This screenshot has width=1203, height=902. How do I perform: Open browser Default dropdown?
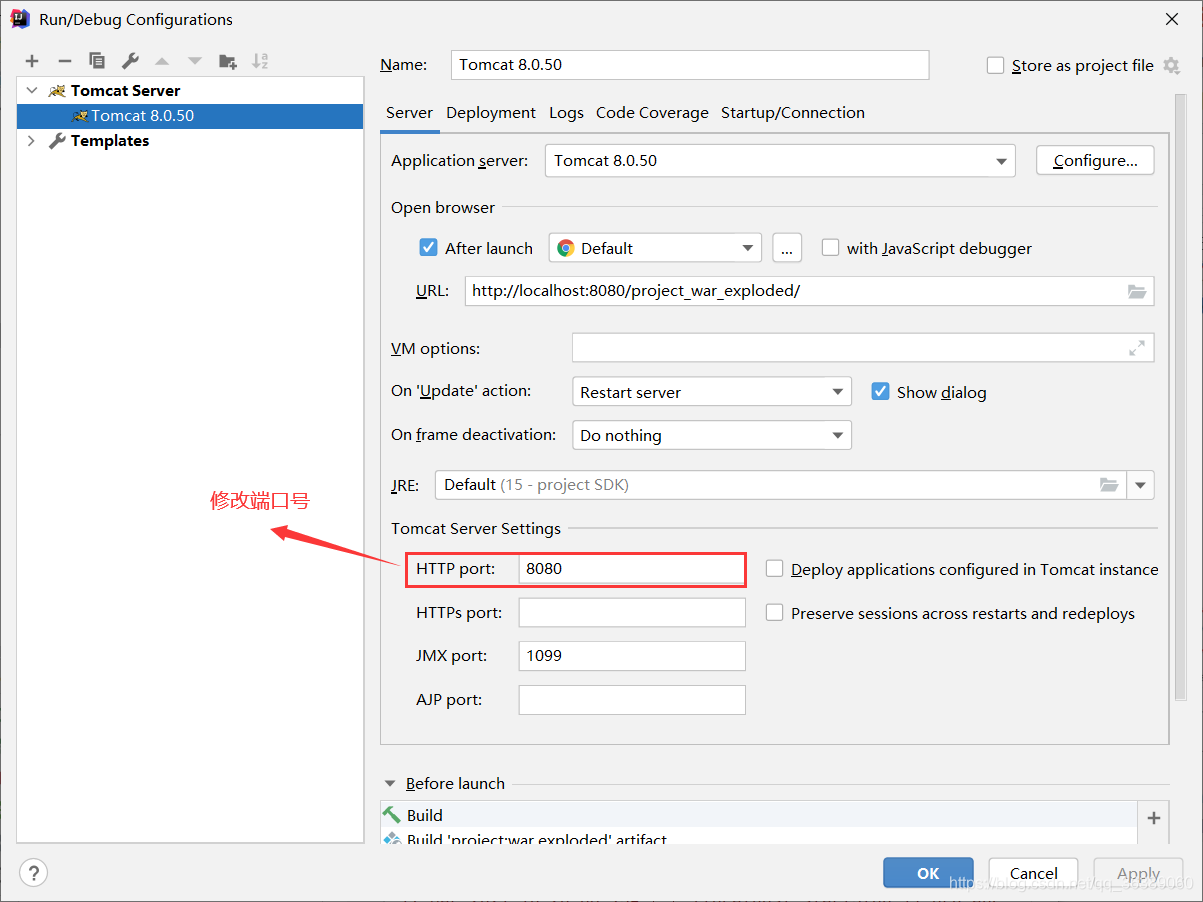[655, 248]
